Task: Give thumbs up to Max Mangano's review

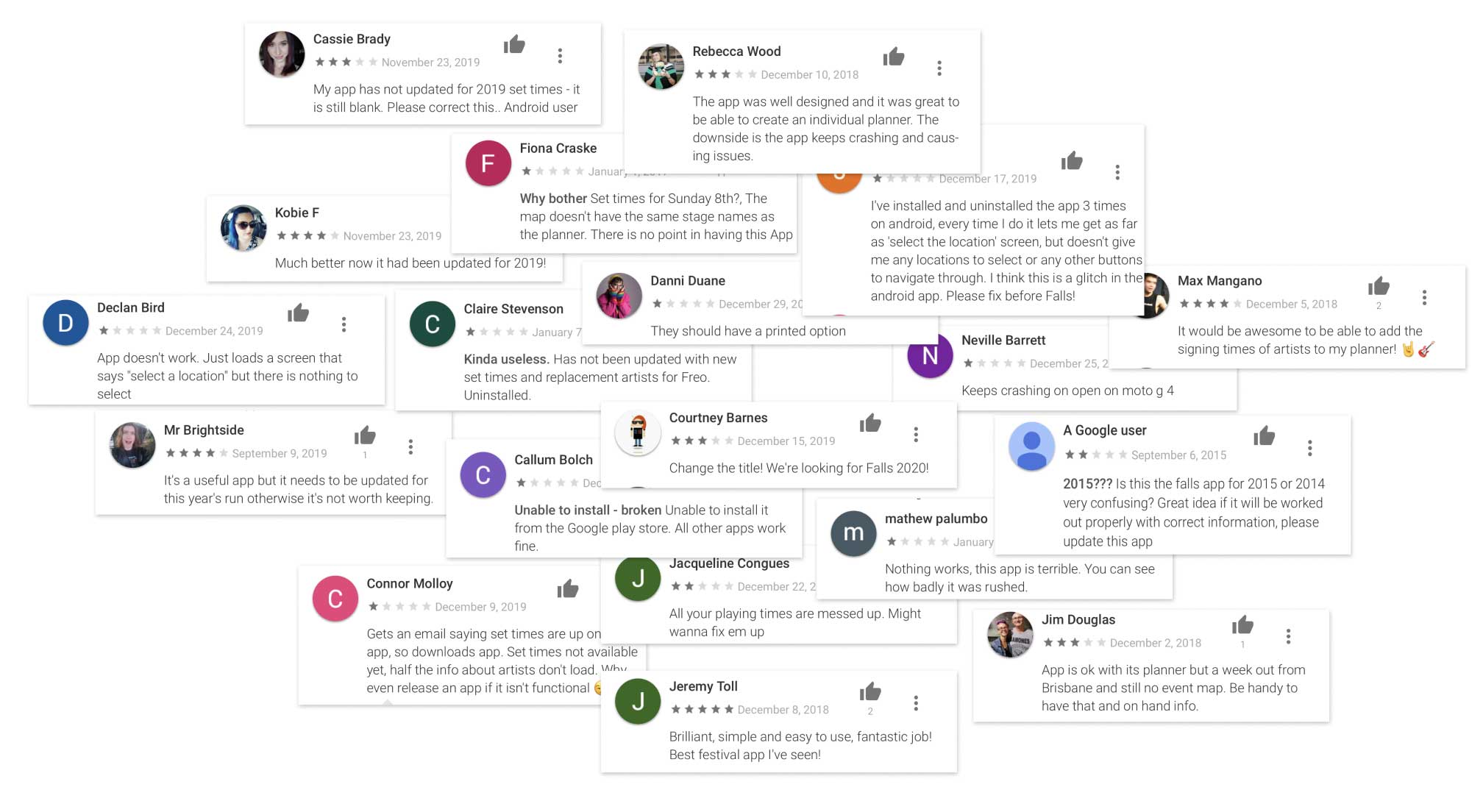Action: (x=1379, y=286)
